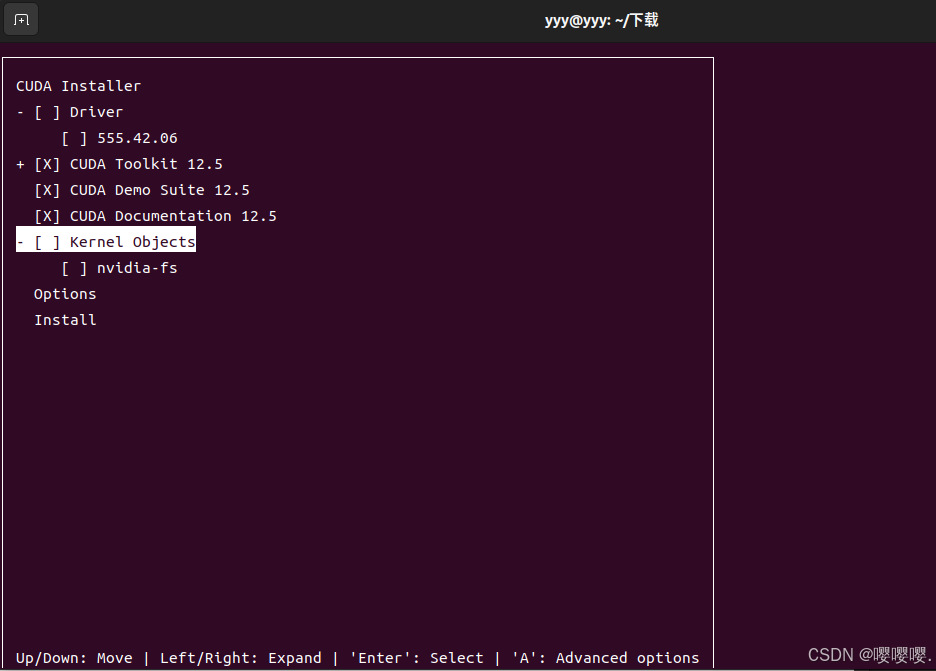Check the nvidia-fs option
Viewport: 936px width, 671px height.
[72, 267]
